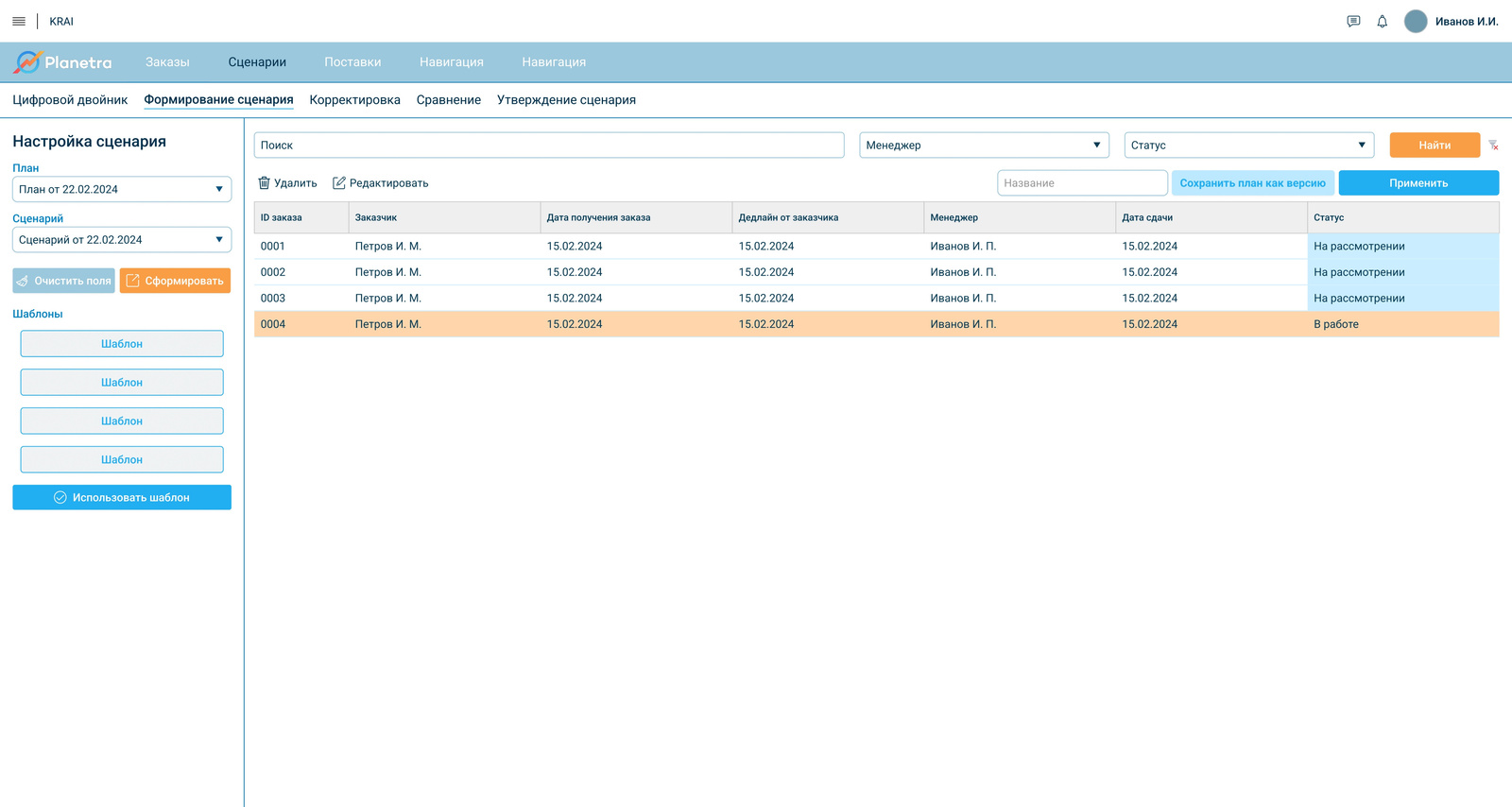Open the План dropdown
This screenshot has height=807, width=1512.
click(x=122, y=189)
